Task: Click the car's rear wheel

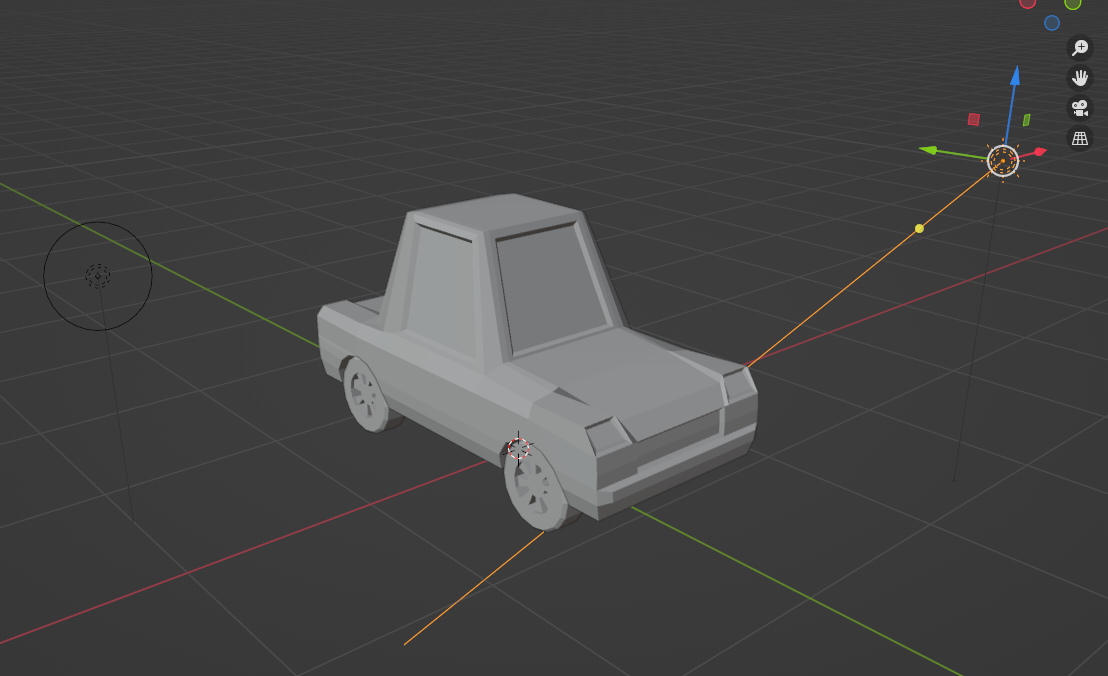Action: pyautogui.click(x=367, y=394)
